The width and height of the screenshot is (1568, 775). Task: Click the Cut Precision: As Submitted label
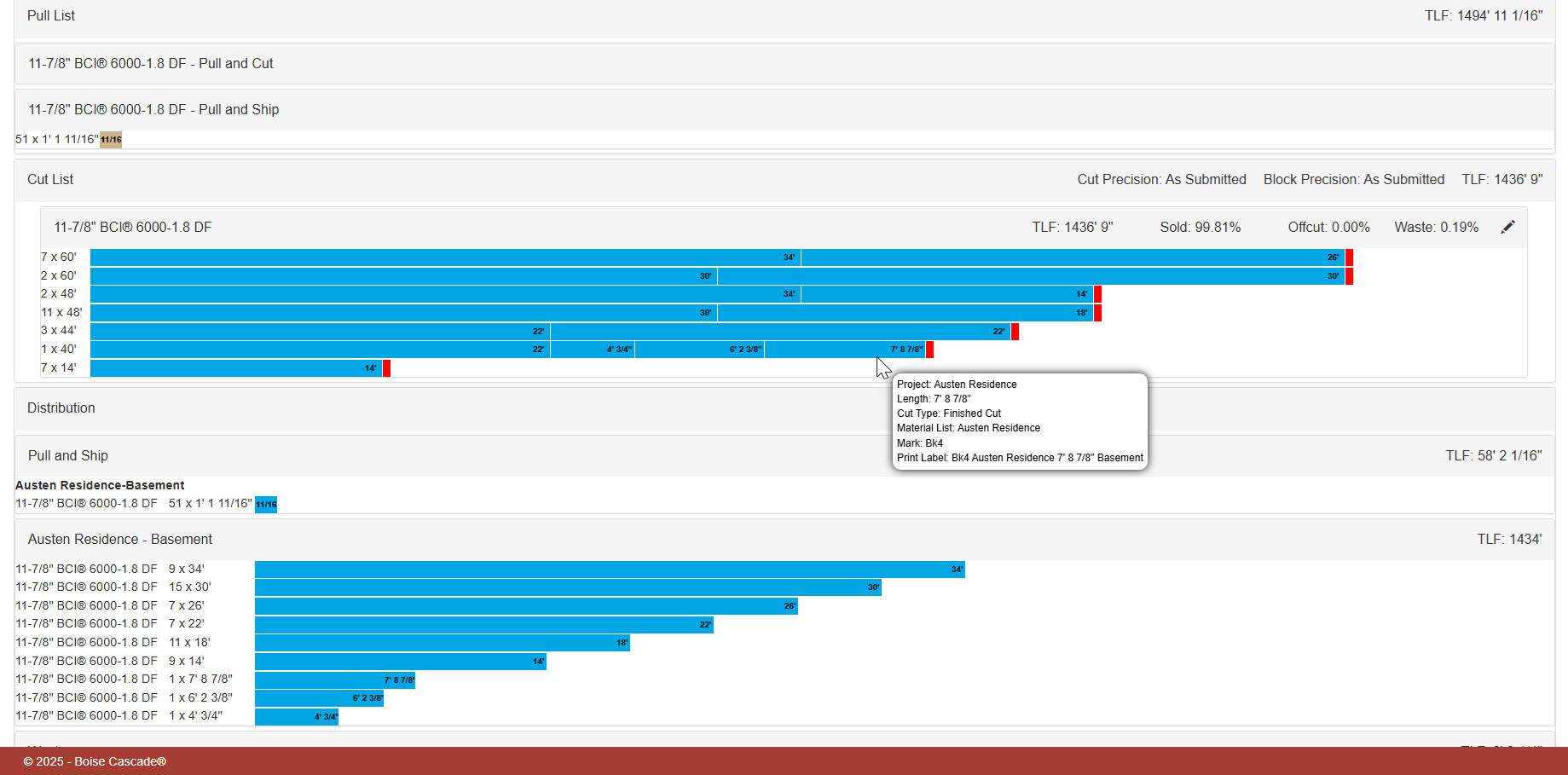[x=1161, y=180]
